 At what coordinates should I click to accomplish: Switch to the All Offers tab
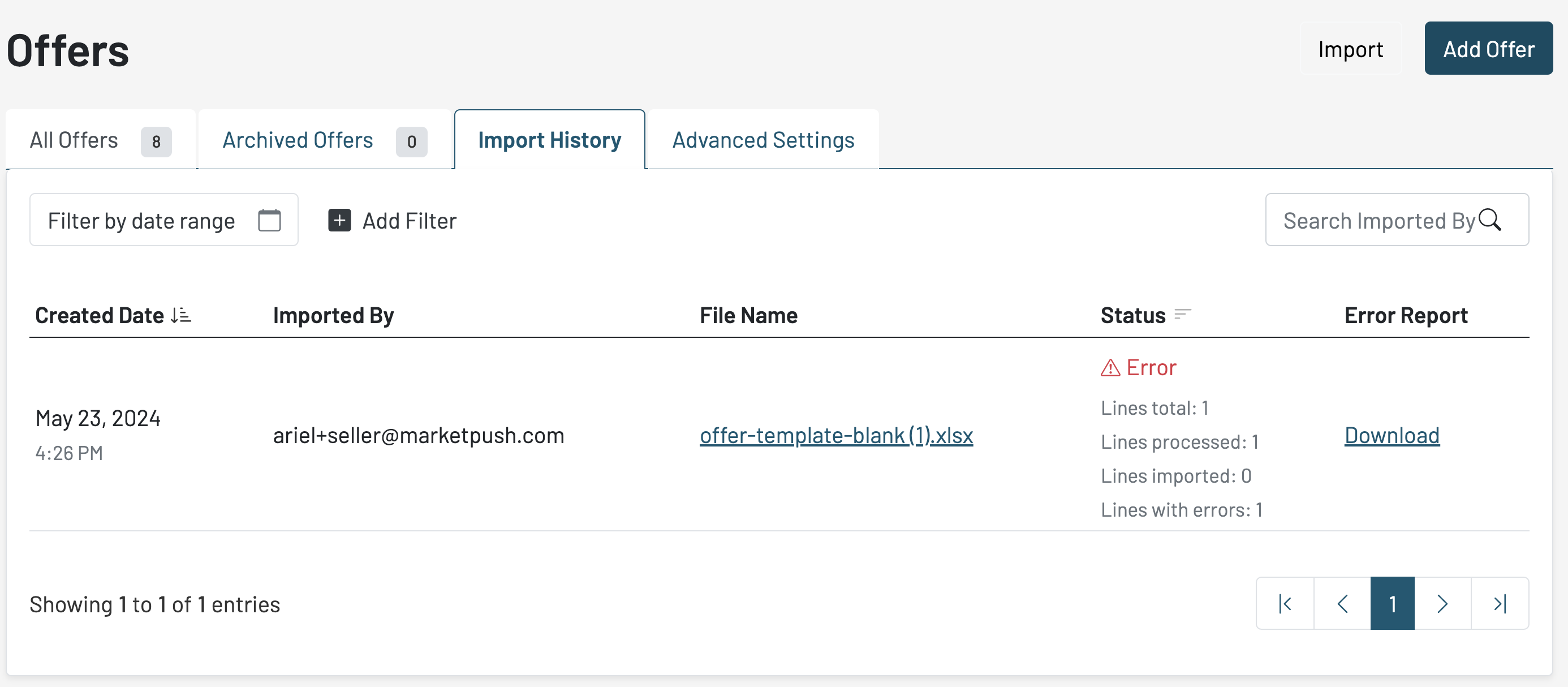tap(101, 140)
